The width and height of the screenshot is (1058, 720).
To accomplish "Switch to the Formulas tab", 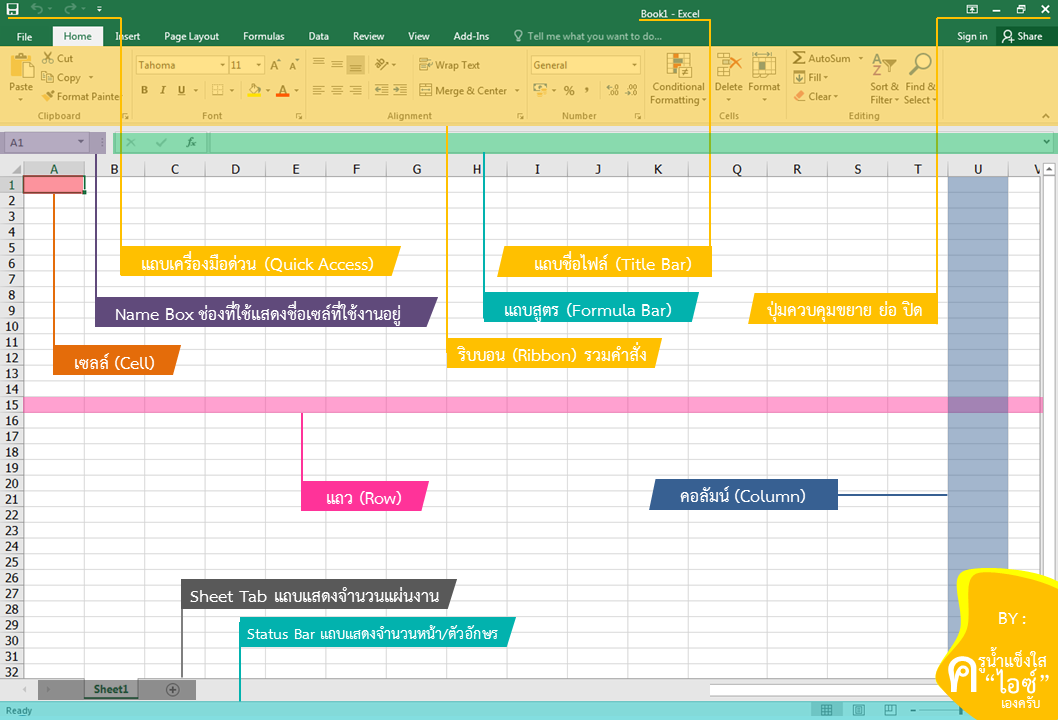I will [x=263, y=37].
